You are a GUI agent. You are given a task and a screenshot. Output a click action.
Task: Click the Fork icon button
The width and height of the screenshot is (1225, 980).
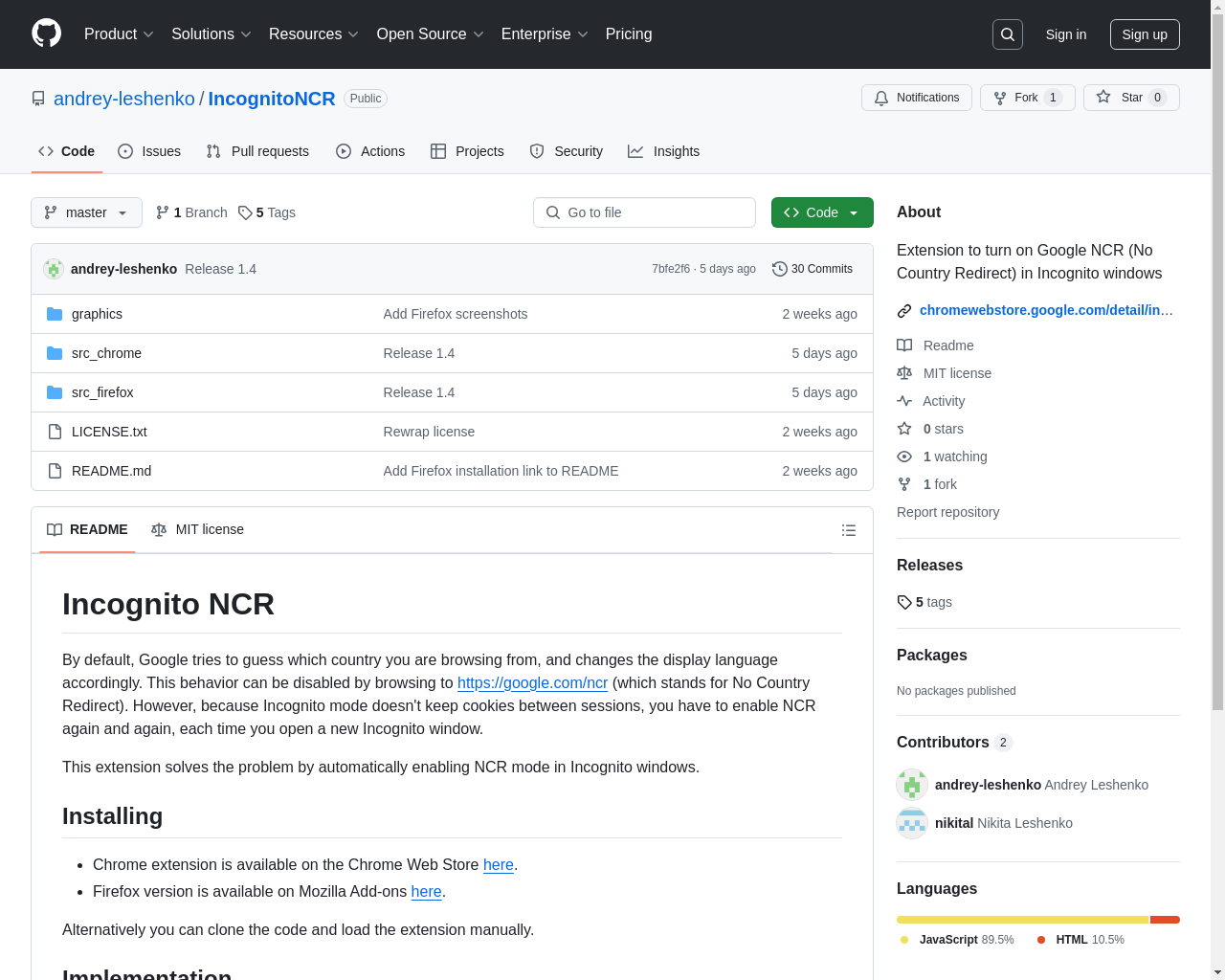(1000, 98)
